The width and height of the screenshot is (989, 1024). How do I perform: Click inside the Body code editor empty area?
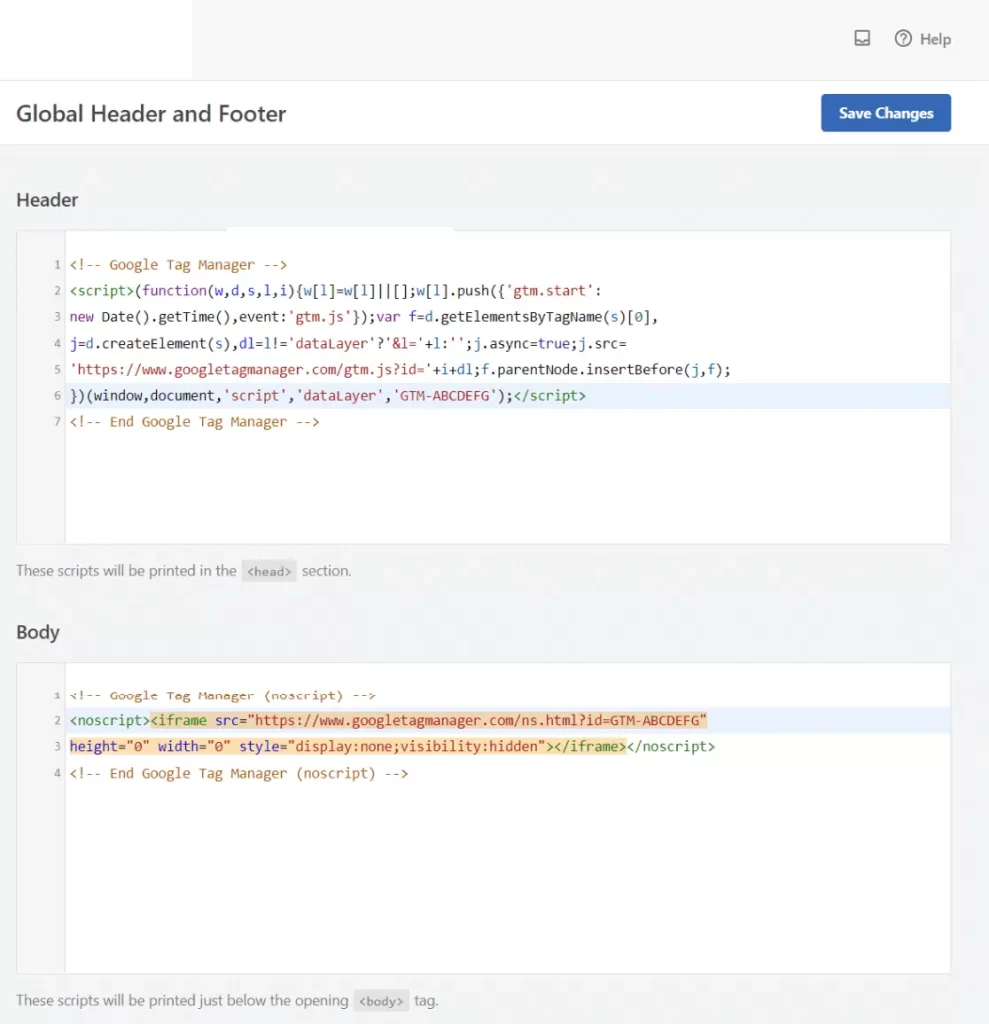[507, 878]
